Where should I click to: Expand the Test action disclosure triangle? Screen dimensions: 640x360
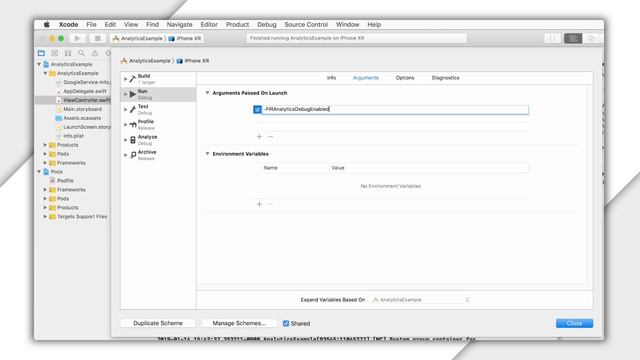[126, 109]
